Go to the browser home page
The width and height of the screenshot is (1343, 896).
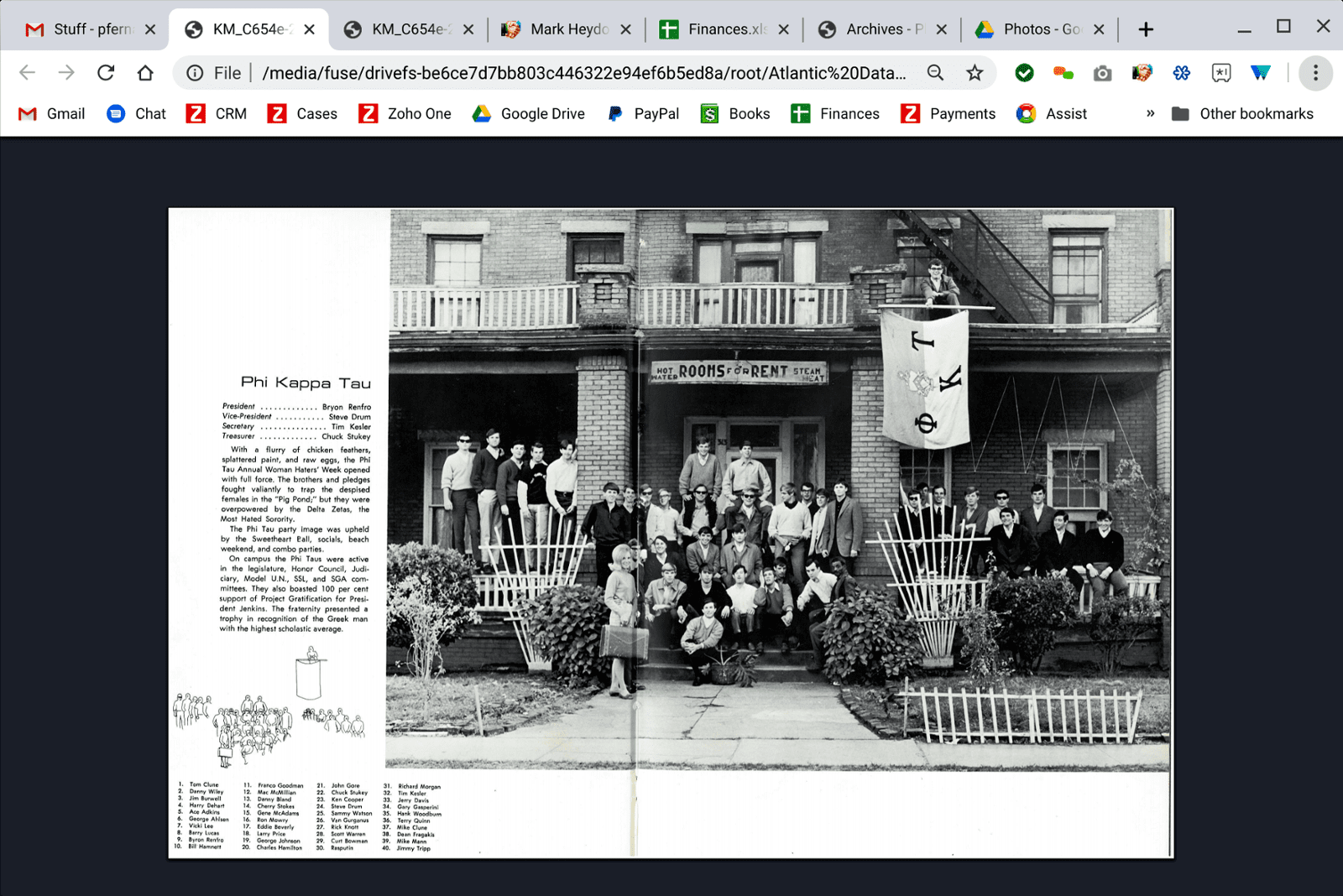click(145, 73)
